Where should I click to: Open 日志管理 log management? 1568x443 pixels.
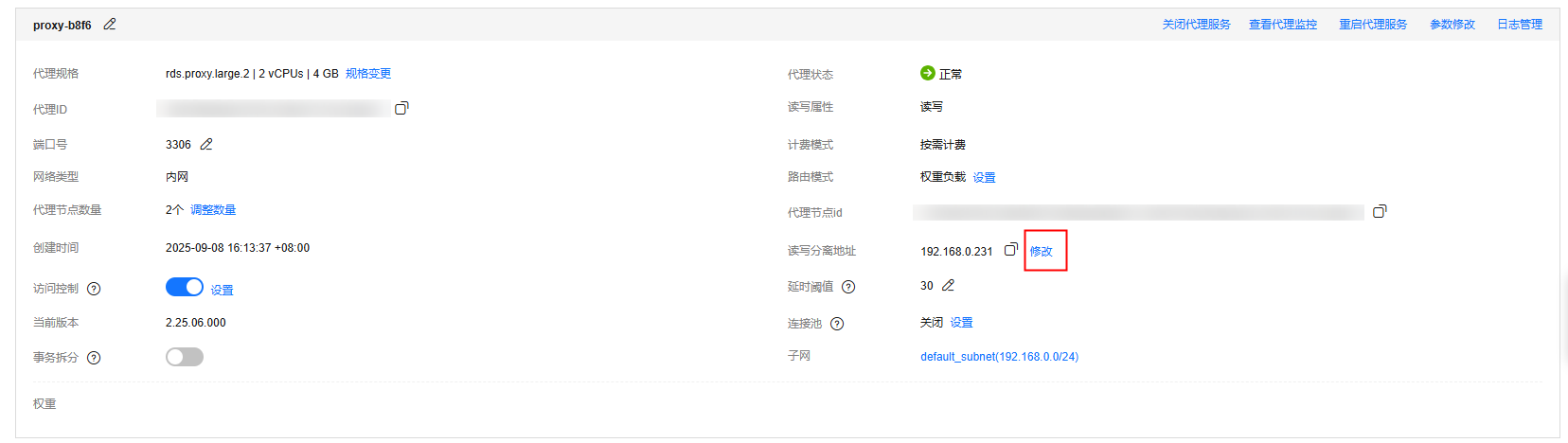pos(1519,25)
